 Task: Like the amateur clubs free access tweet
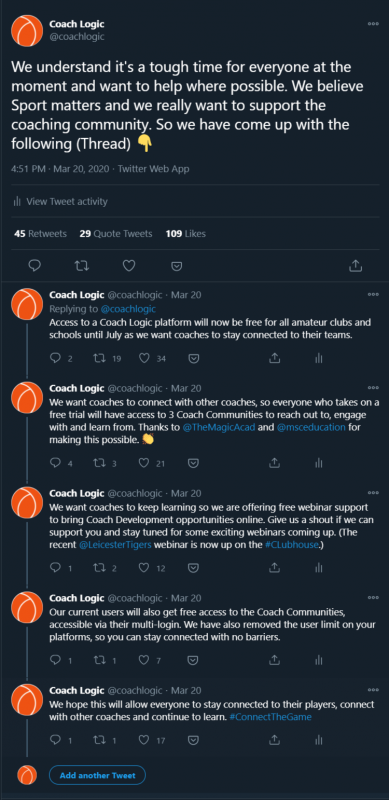pyautogui.click(x=144, y=359)
